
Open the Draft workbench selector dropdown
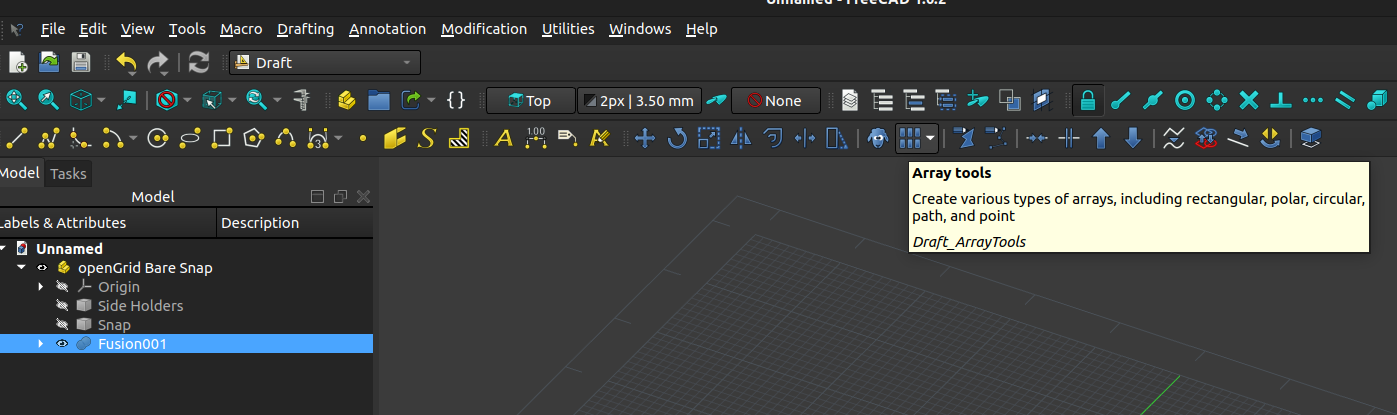(325, 63)
